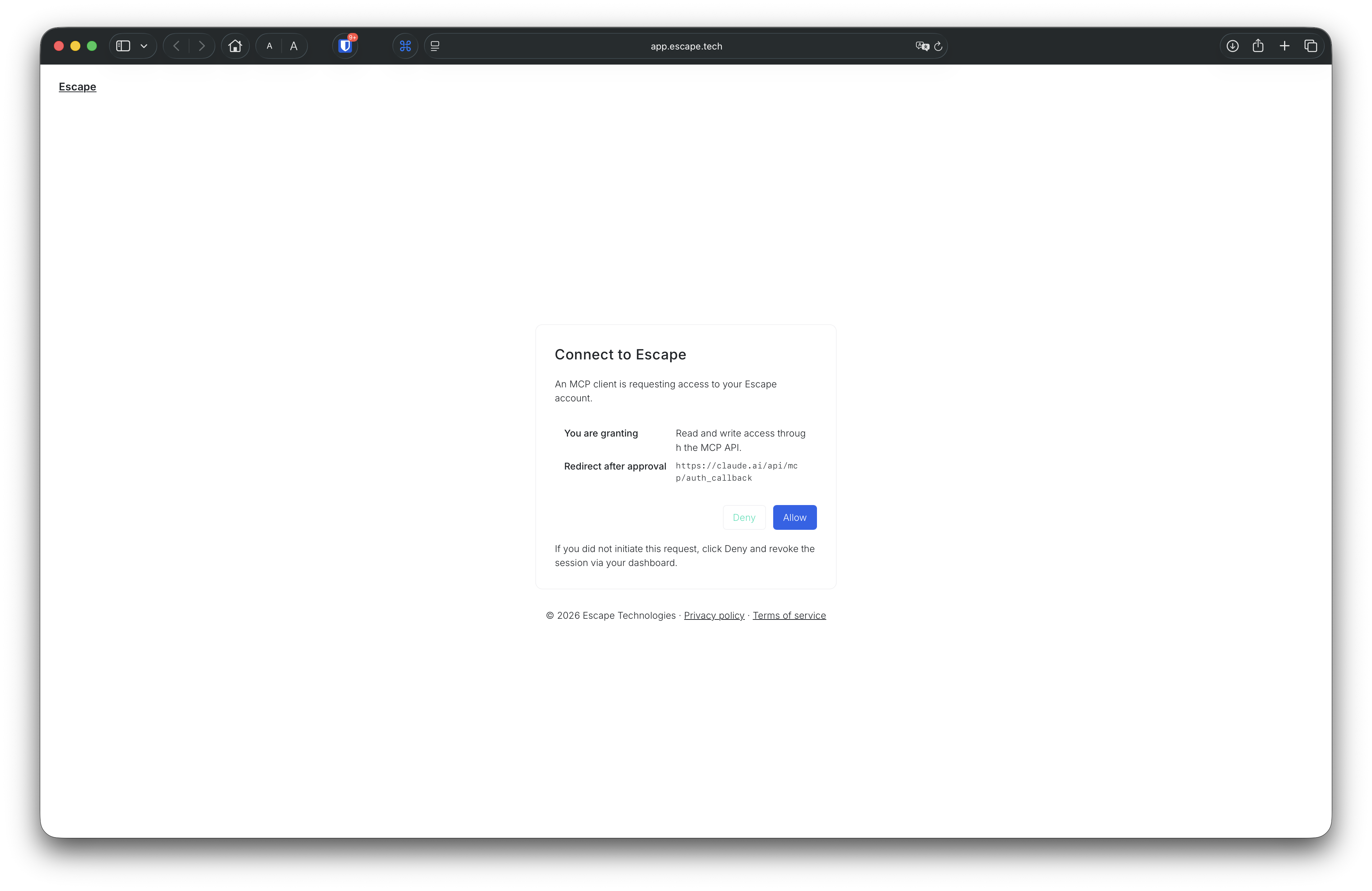Open the Reader mode extension icon
This screenshot has width=1372, height=891.
(435, 46)
